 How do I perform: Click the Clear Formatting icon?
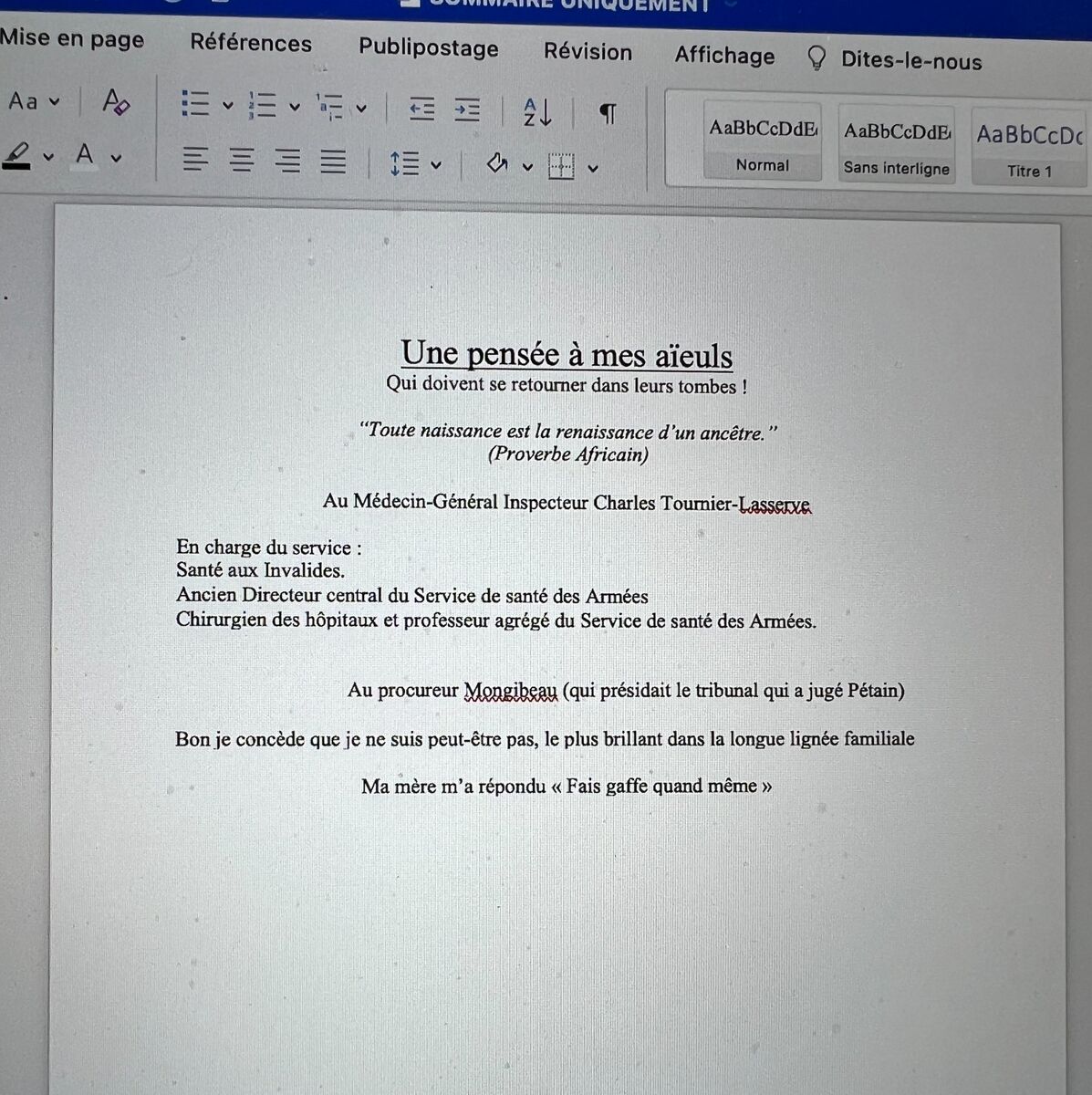coord(116,102)
